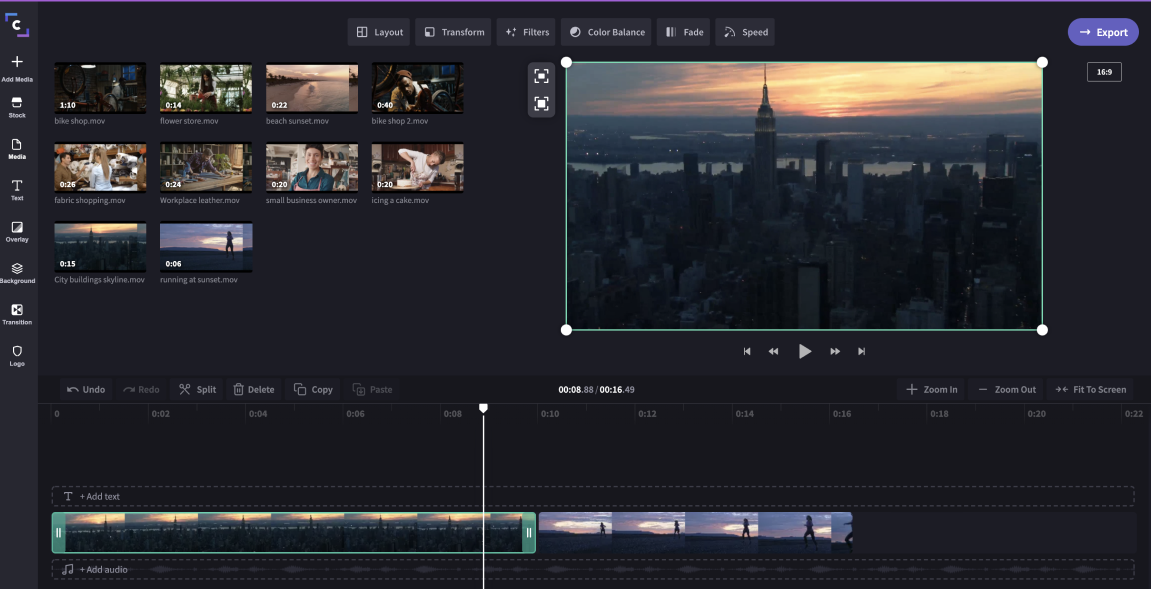This screenshot has width=1151, height=589.
Task: Open the Add Media panel
Action: pyautogui.click(x=17, y=67)
